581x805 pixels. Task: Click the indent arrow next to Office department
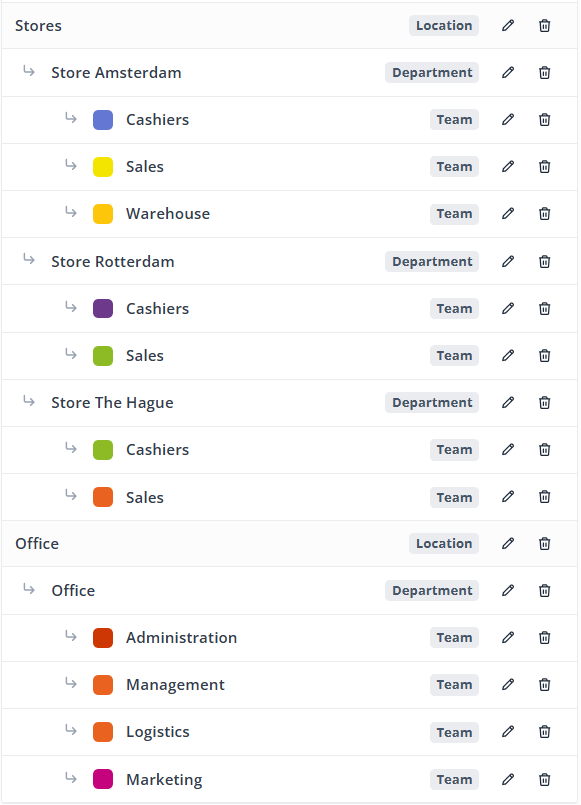[28, 589]
